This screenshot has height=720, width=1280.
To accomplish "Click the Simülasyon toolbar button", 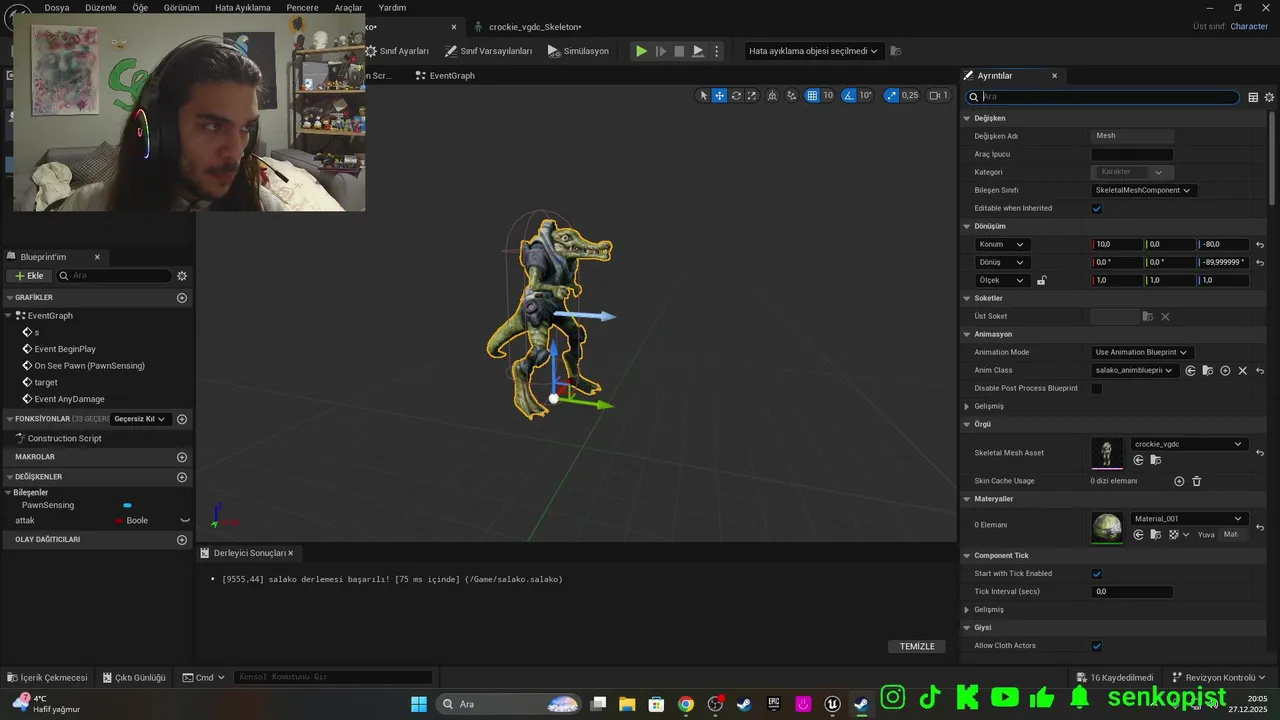I will coord(579,51).
